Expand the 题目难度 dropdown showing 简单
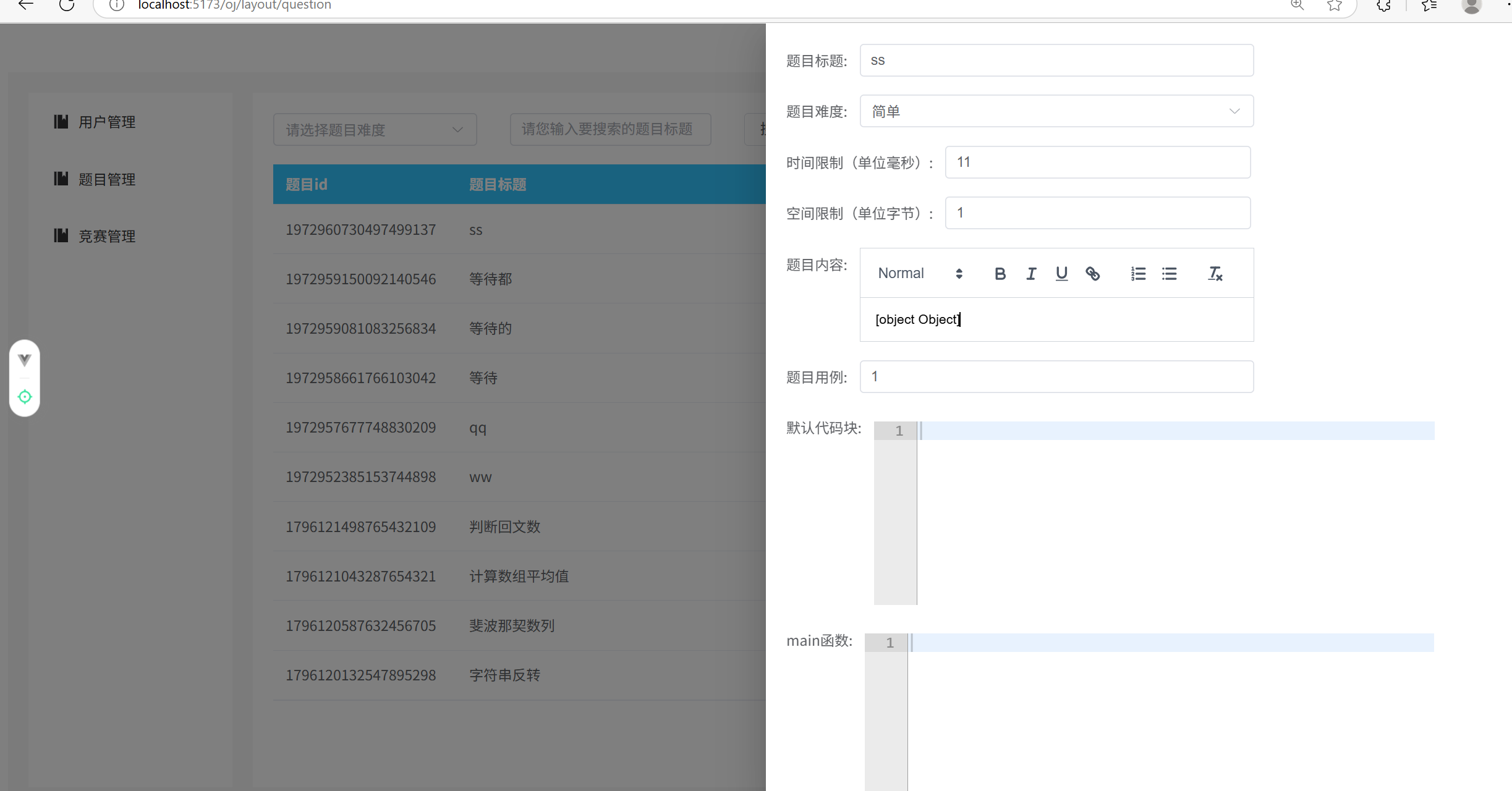 pos(1056,111)
